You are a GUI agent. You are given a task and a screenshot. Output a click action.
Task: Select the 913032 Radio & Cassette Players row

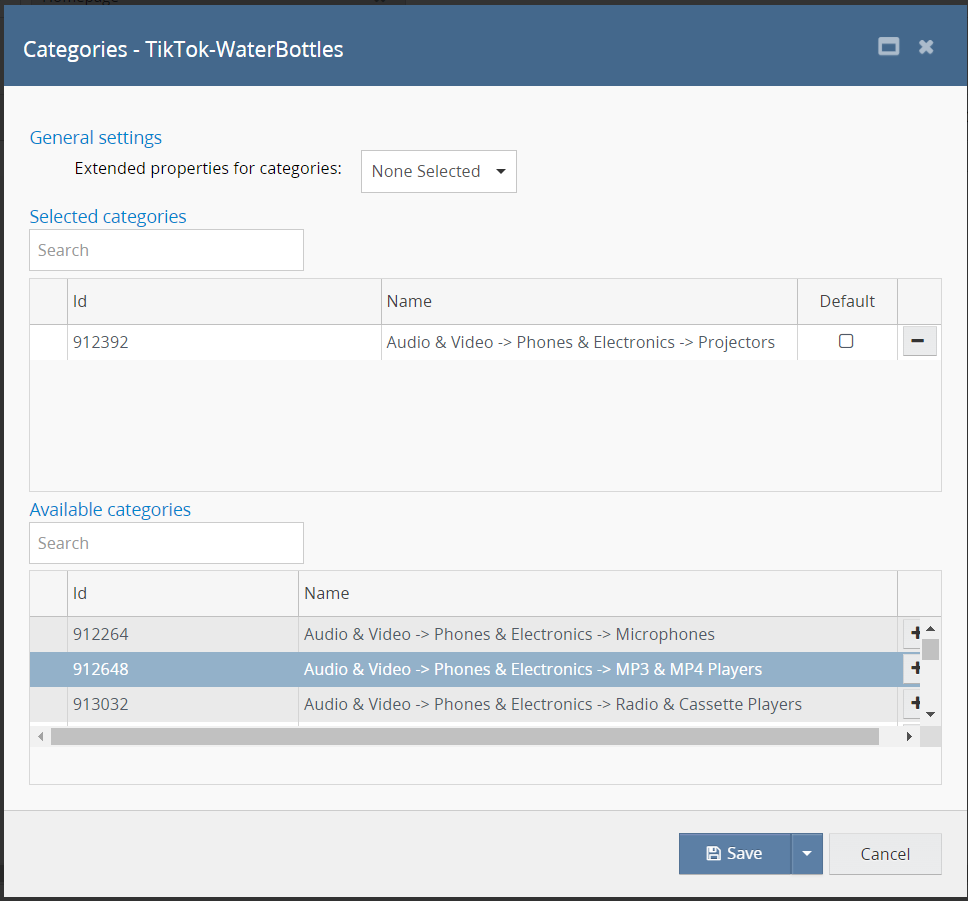(500, 704)
